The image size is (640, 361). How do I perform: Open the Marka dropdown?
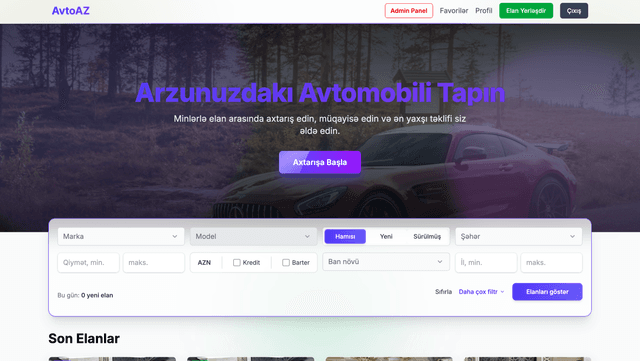[121, 236]
